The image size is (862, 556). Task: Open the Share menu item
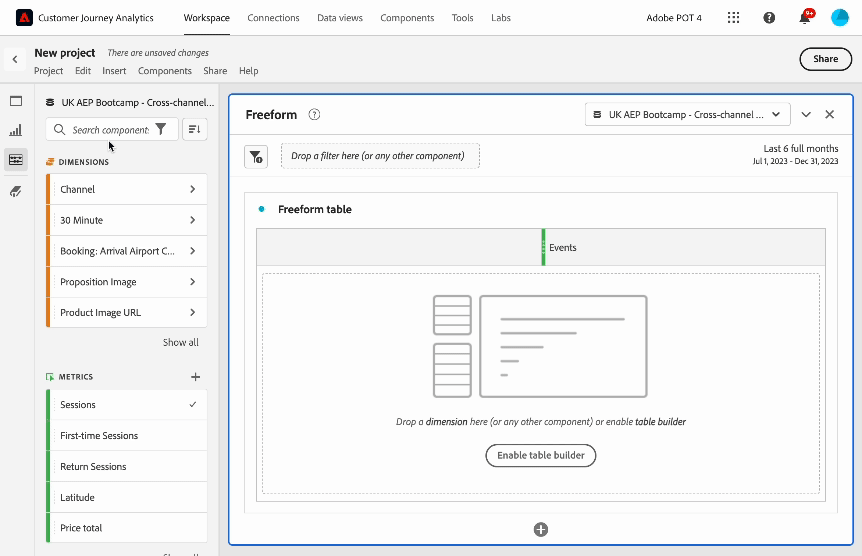[x=215, y=70]
